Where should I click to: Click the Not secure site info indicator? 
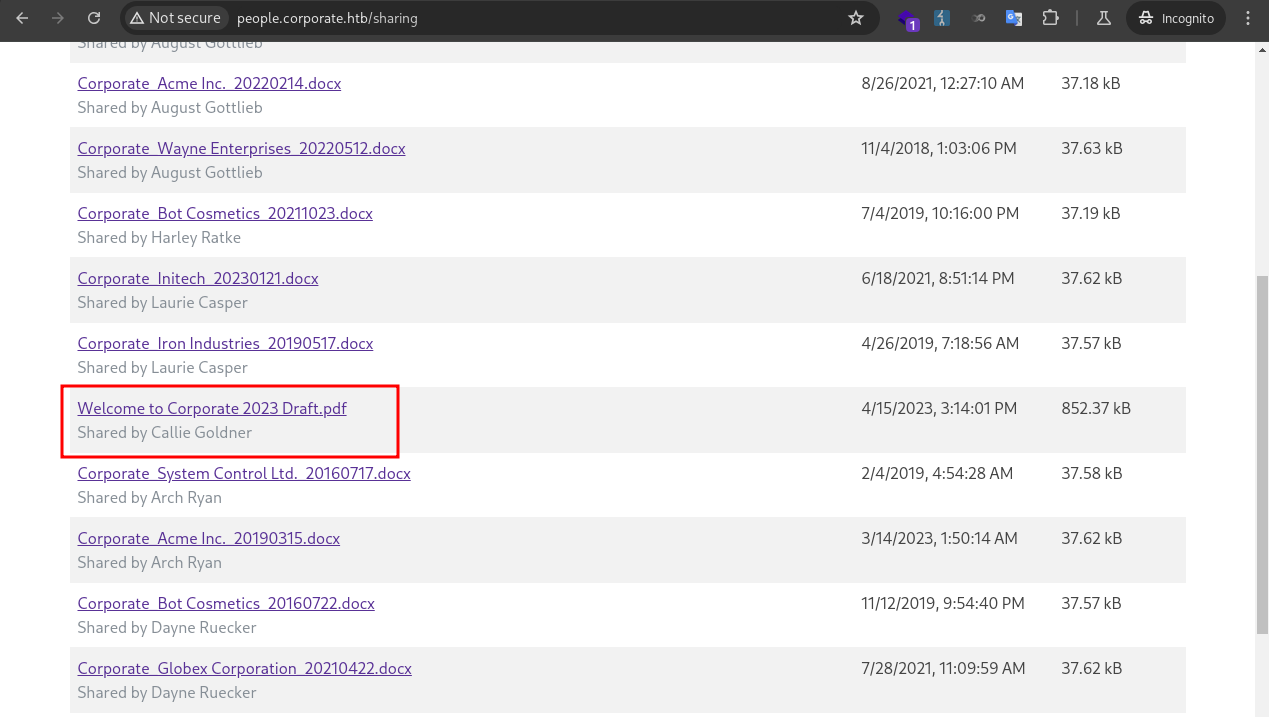pos(174,18)
